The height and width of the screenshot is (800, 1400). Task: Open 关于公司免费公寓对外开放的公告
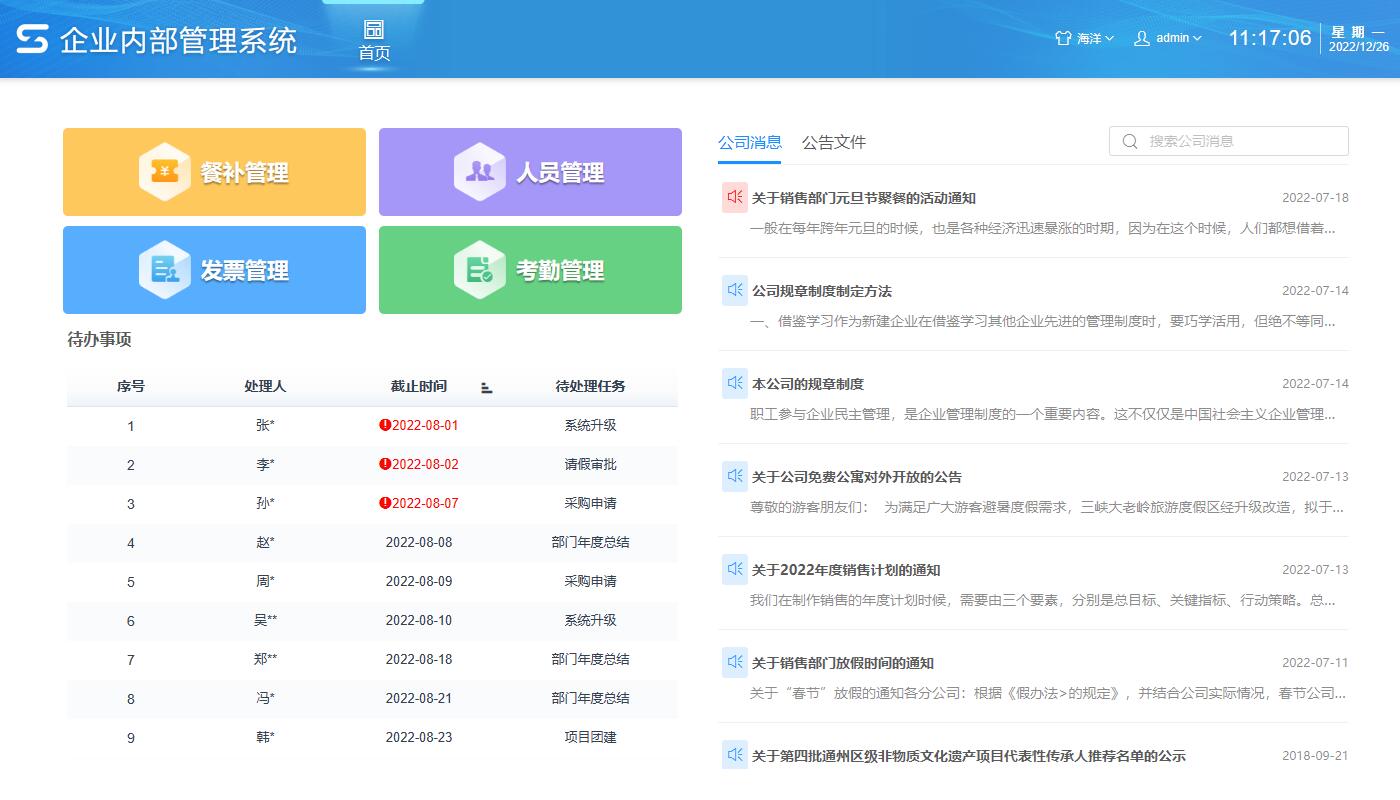coord(855,476)
